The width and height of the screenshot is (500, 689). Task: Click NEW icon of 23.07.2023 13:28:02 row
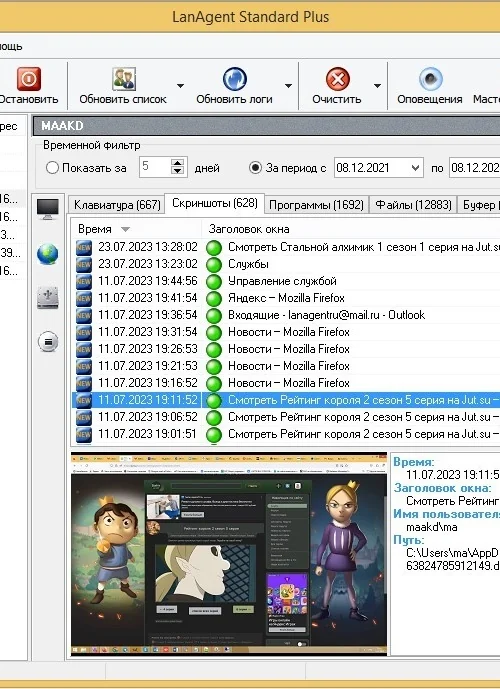tap(83, 247)
